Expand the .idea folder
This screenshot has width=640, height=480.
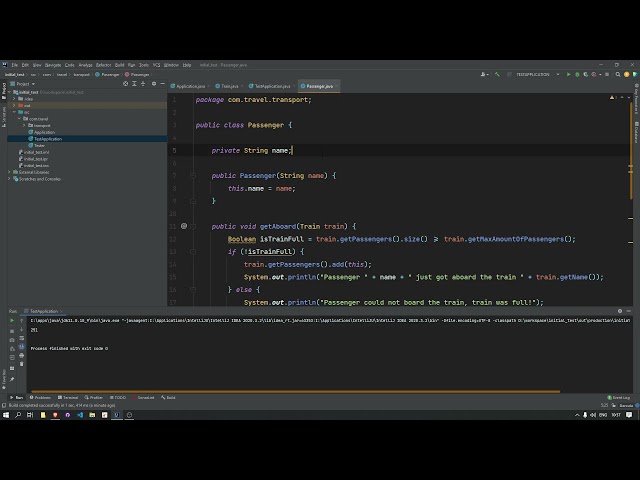coord(14,99)
